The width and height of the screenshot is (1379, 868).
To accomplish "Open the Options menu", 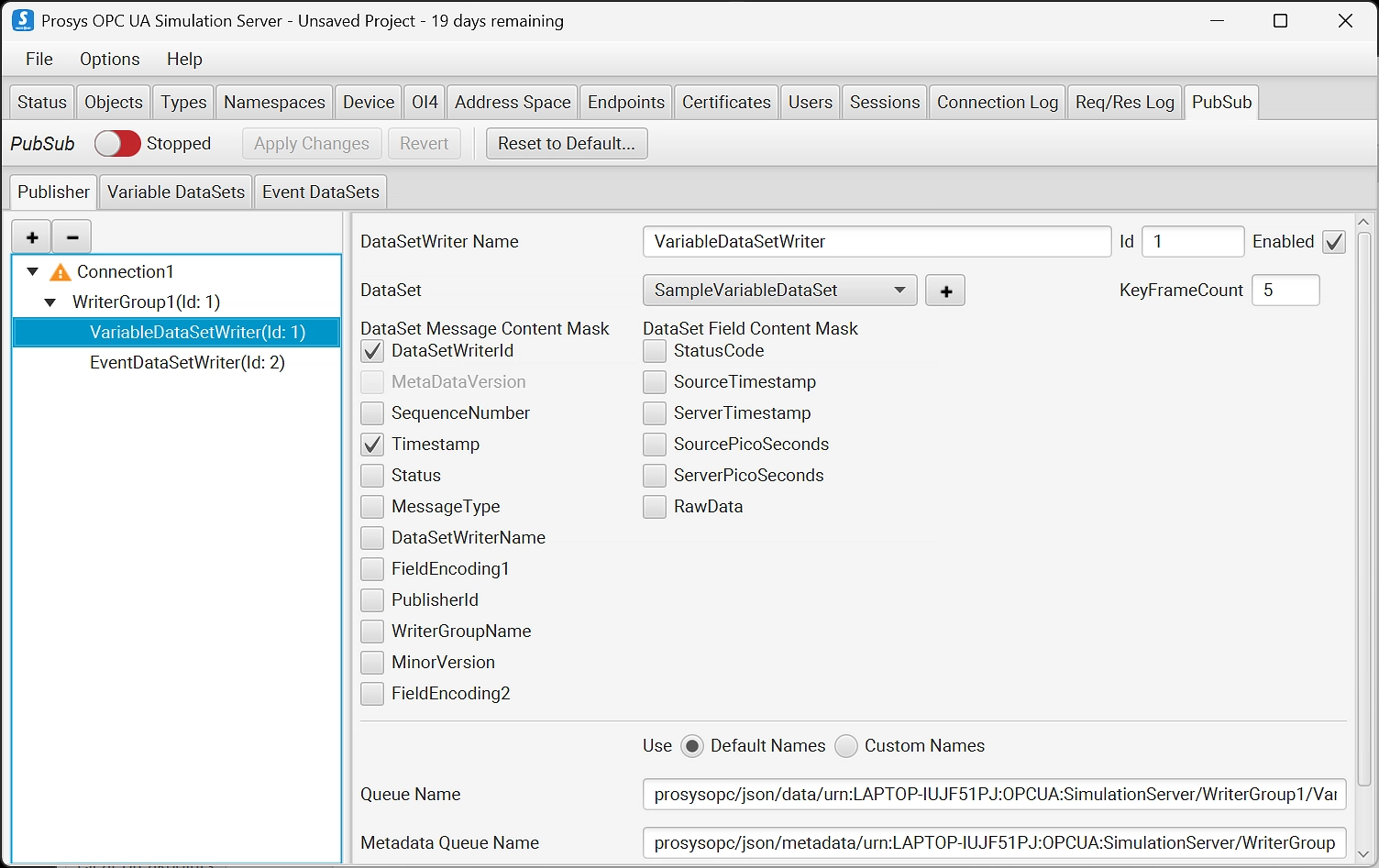I will pos(109,59).
